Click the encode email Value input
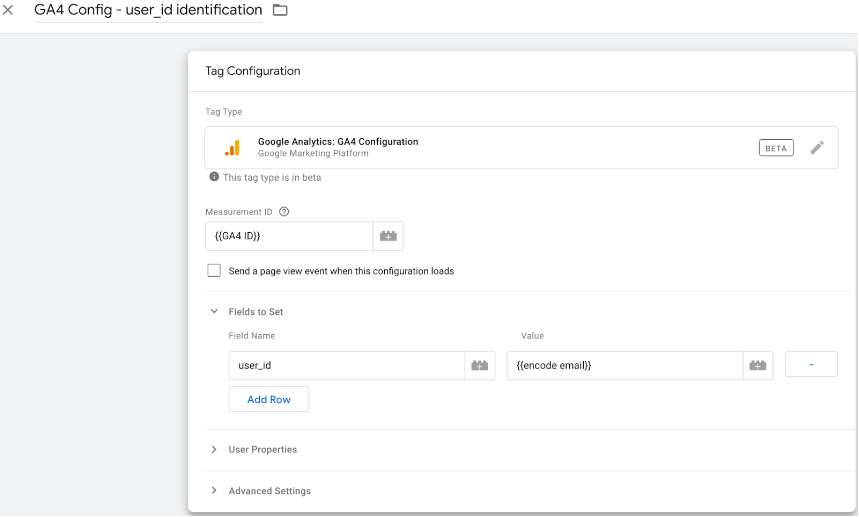This screenshot has width=859, height=517. [624, 366]
